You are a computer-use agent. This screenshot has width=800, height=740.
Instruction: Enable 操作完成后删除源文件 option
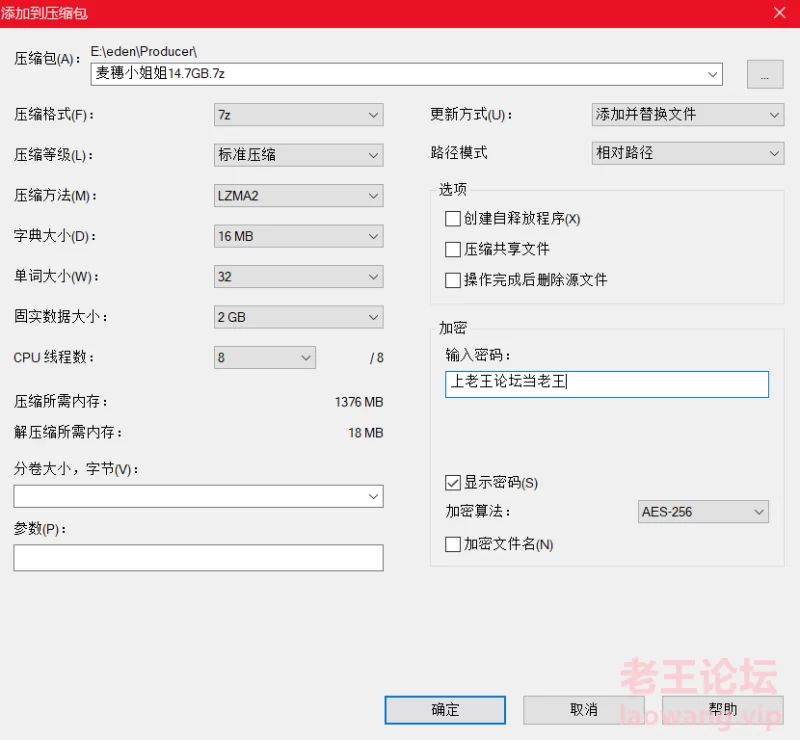(x=452, y=280)
